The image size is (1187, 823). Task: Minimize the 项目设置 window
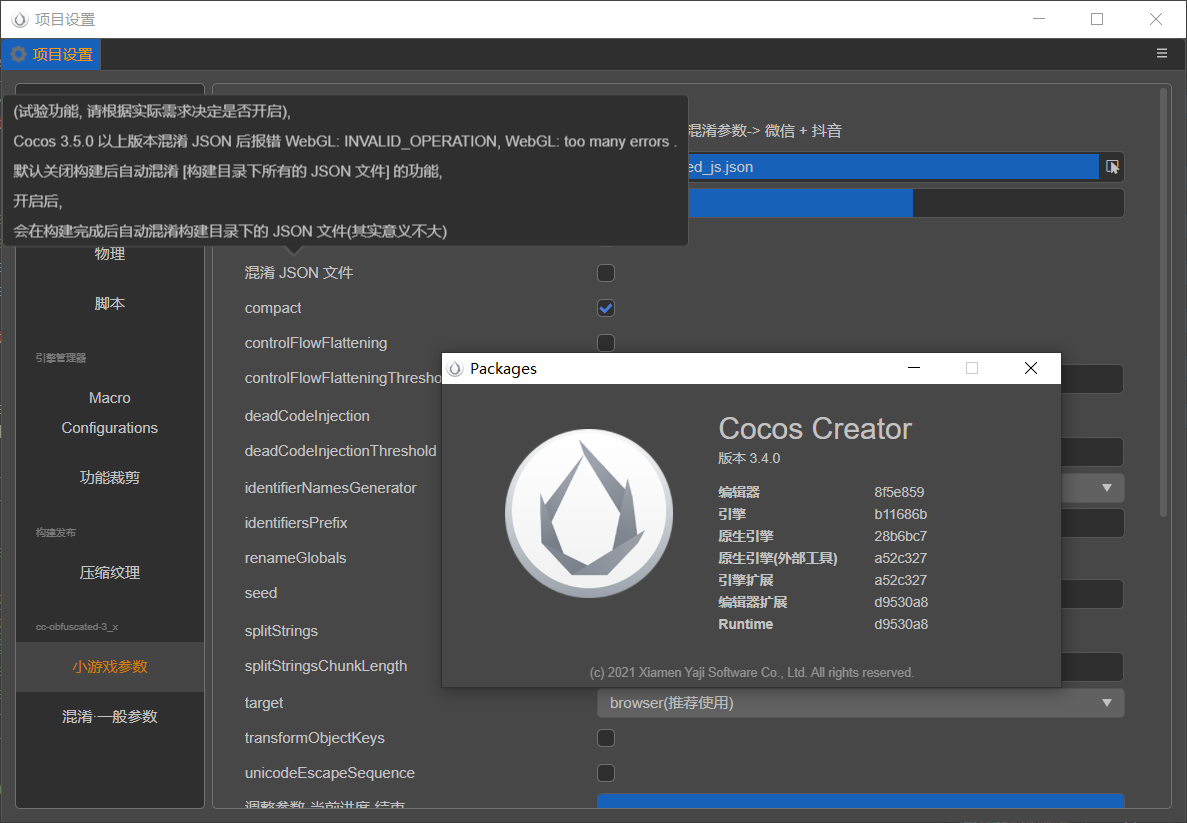pos(1039,19)
